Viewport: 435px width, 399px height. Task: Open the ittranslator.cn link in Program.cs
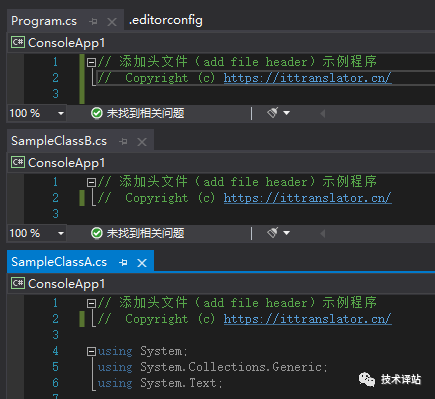[308, 78]
